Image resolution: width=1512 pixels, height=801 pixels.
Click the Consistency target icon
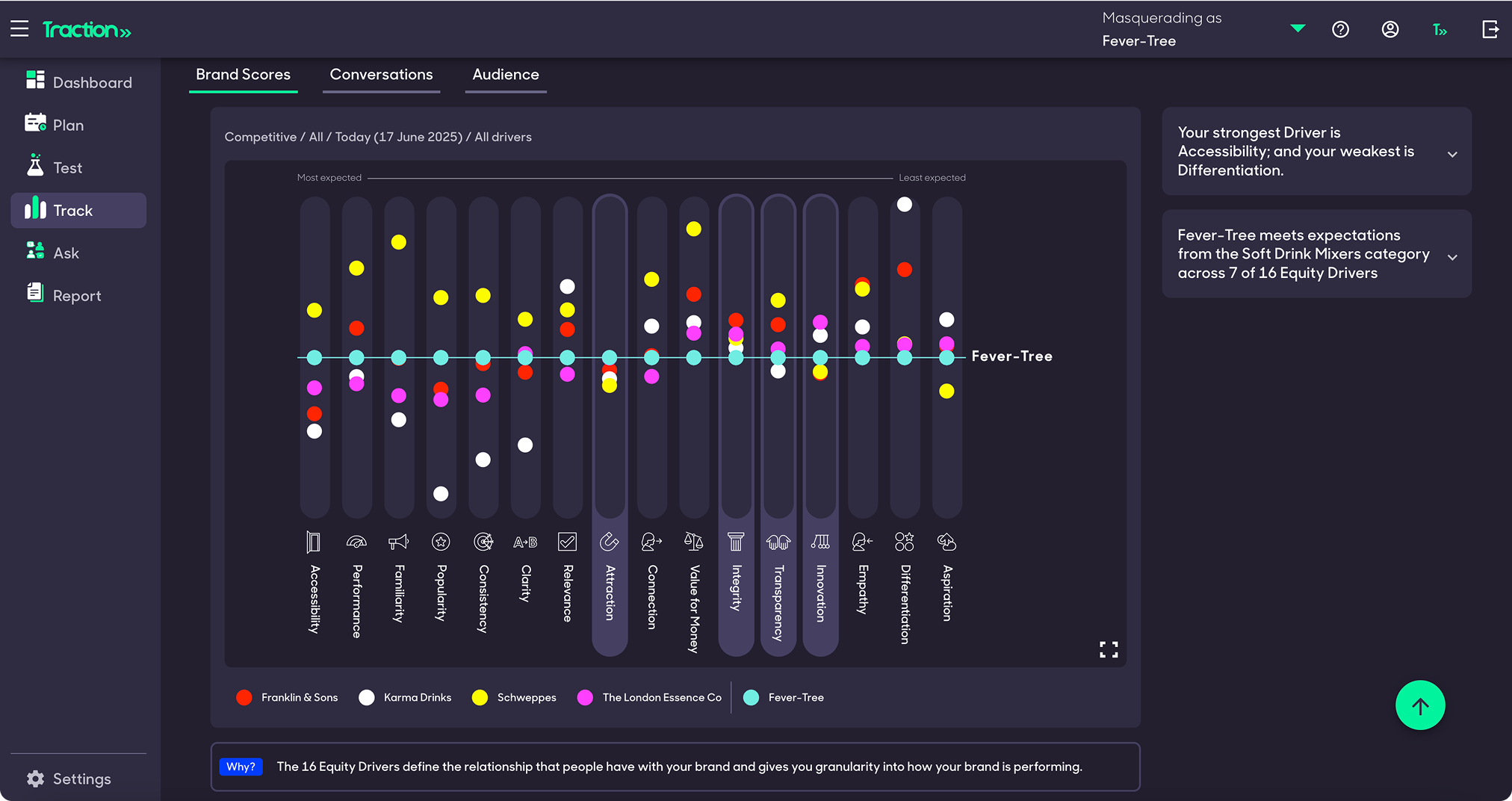tap(483, 542)
